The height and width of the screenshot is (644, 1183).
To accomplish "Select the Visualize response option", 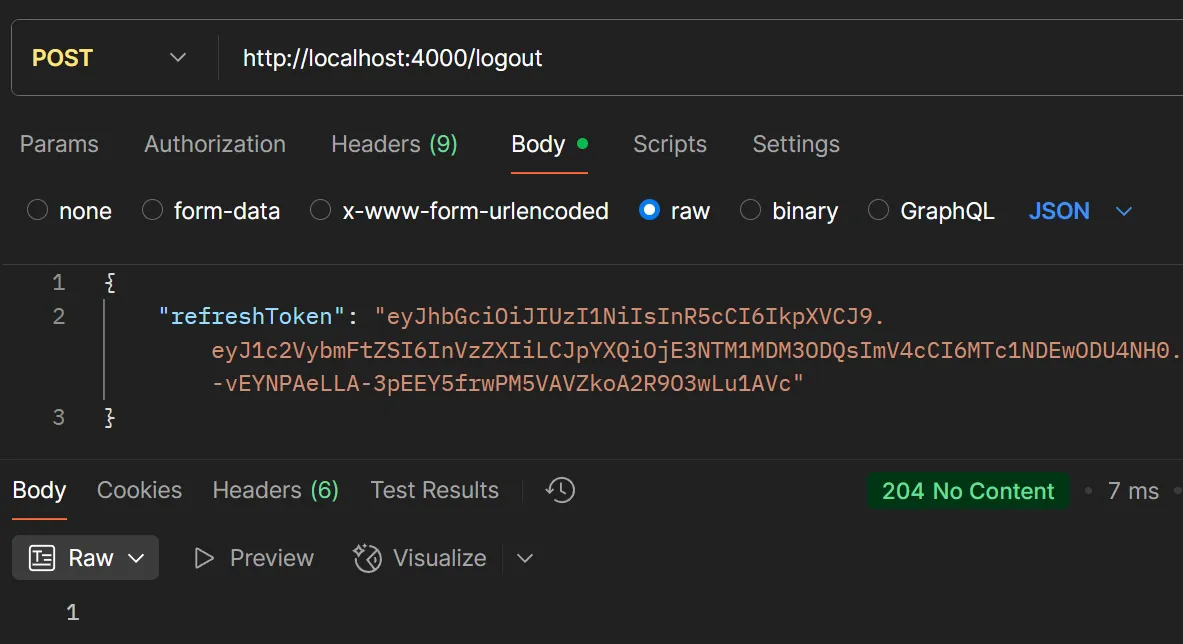I will click(x=420, y=558).
